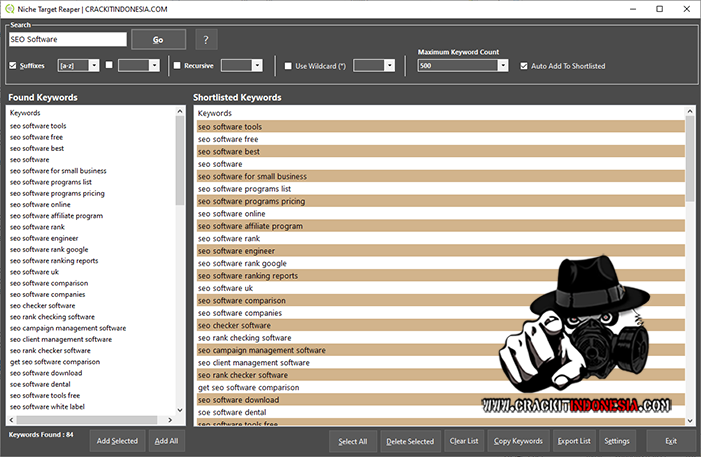Screen dimensions: 701x457
Task: Click Select All for shortlisted keywords
Action: click(353, 441)
